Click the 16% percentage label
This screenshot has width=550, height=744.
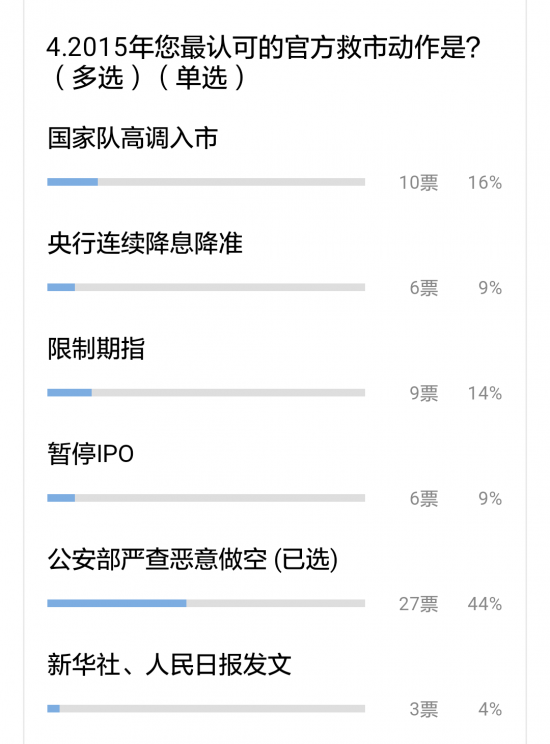point(485,183)
